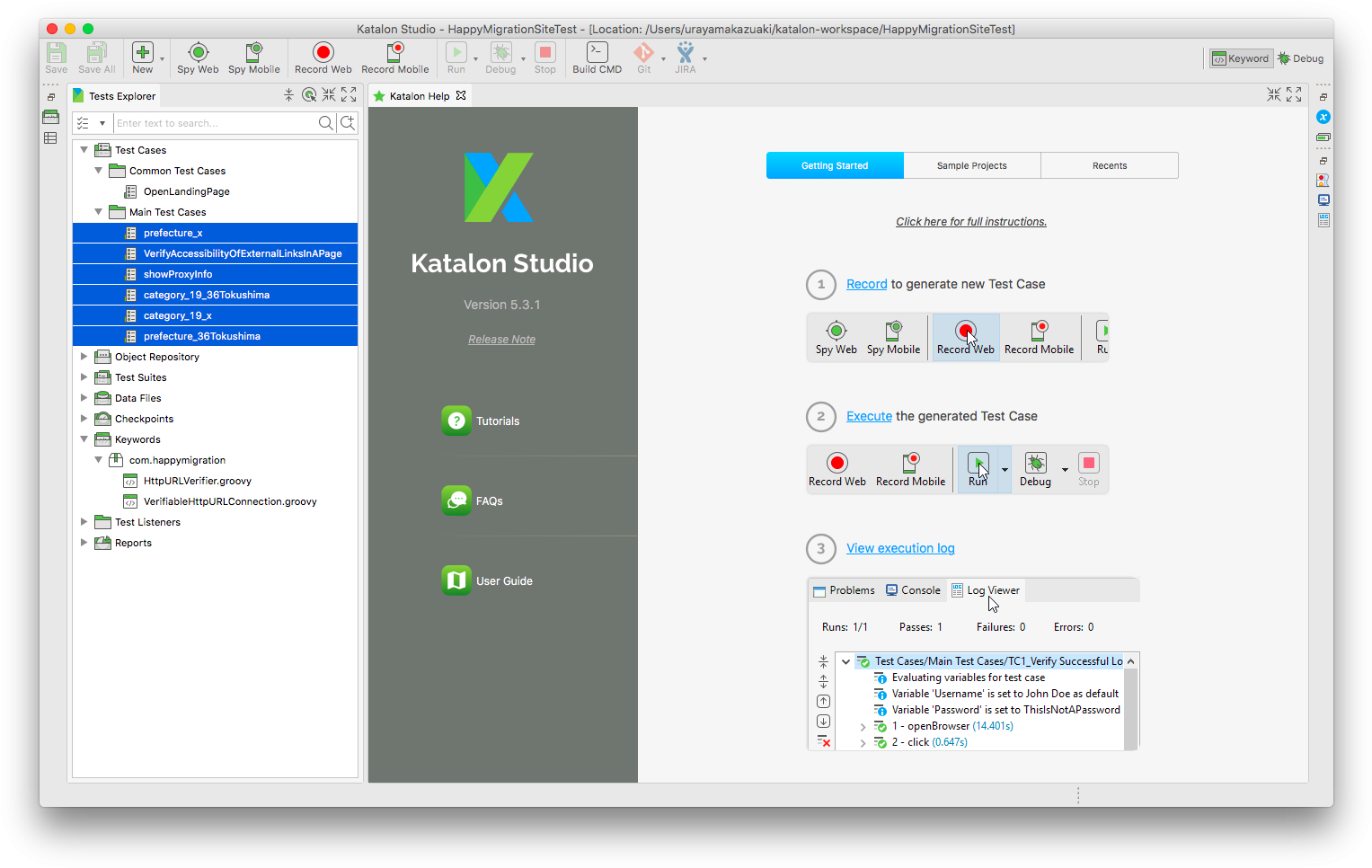Open the New dropdown arrow
The height and width of the screenshot is (868, 1372).
pyautogui.click(x=162, y=59)
